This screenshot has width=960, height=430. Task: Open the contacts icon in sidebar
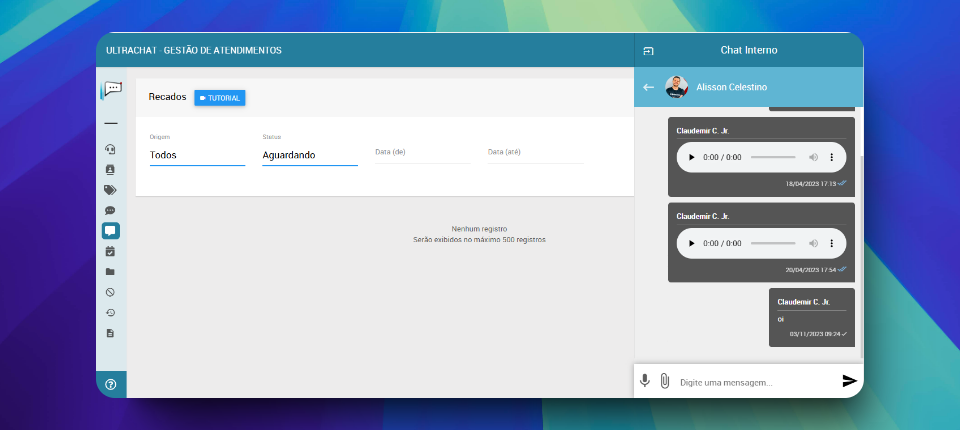110,170
